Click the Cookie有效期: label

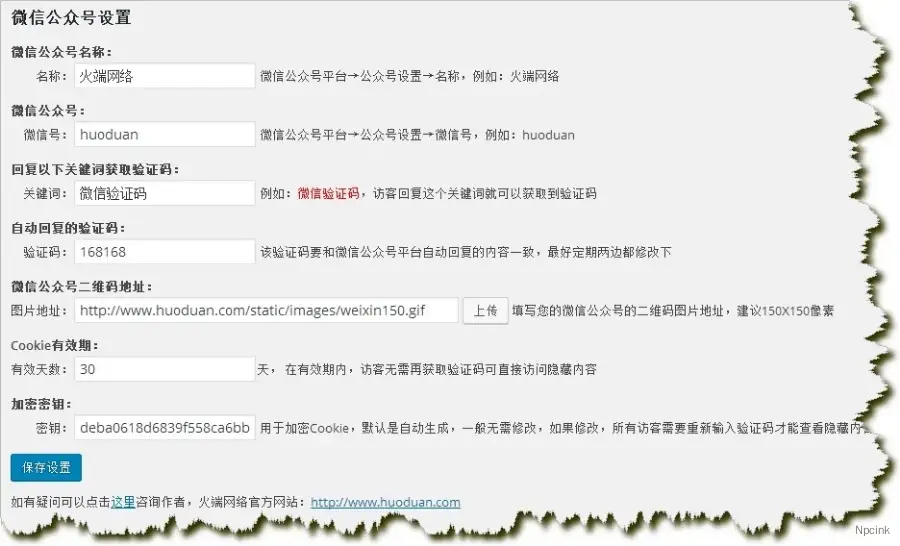coord(55,345)
